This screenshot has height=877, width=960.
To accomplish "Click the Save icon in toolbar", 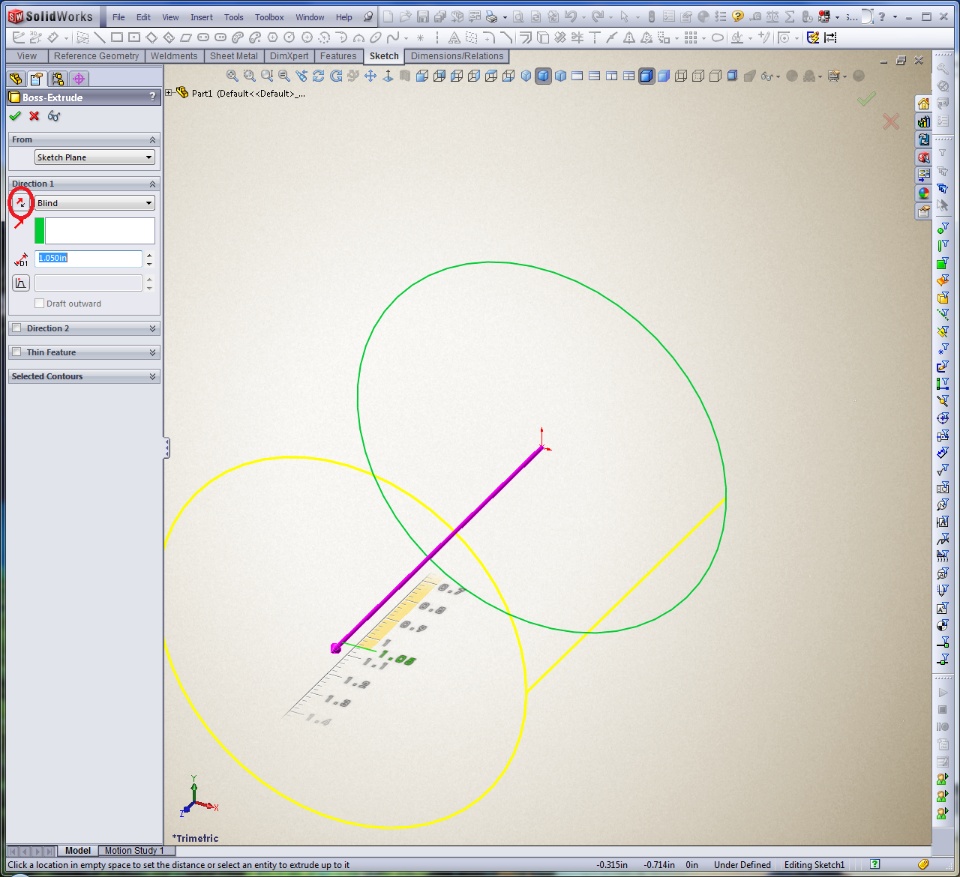I will (x=422, y=17).
